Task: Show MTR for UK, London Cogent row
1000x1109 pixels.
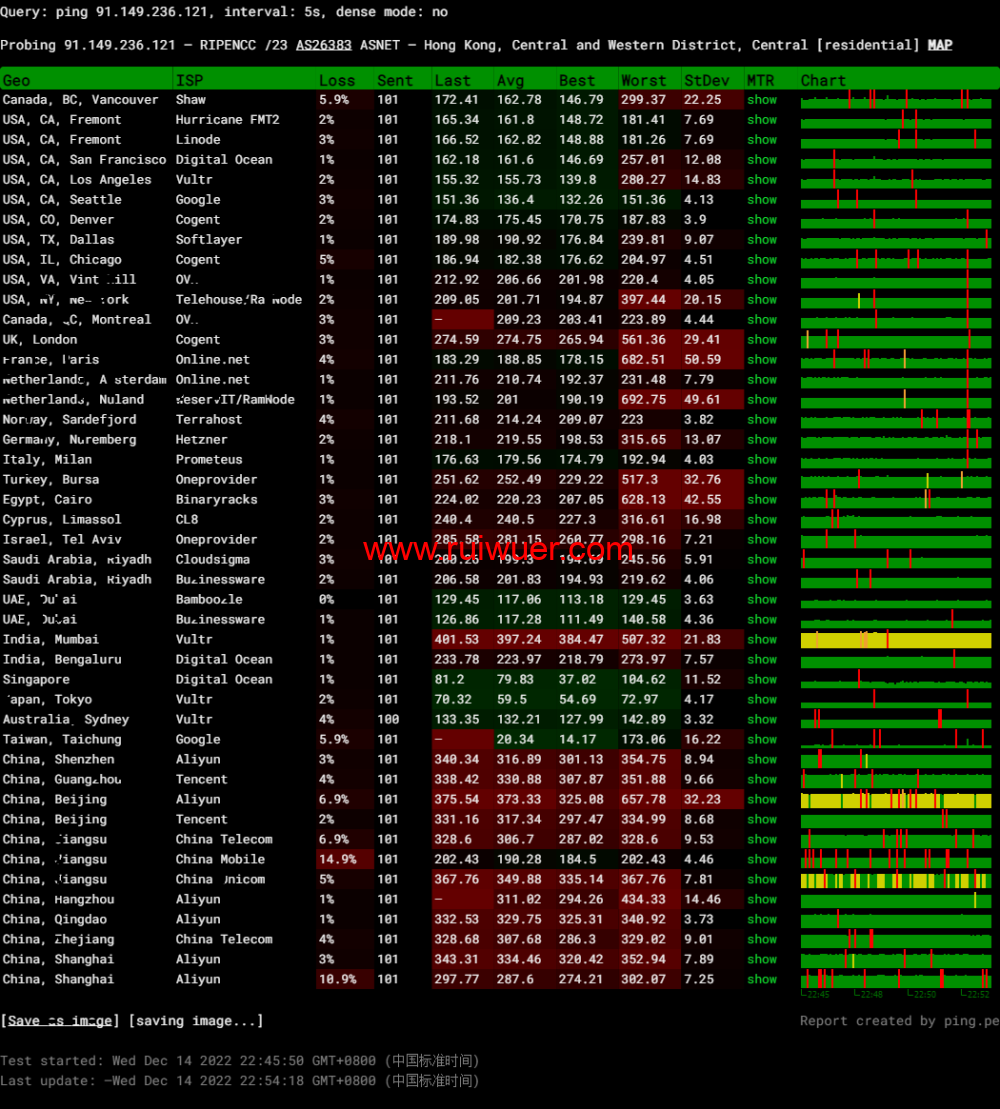Action: 761,340
